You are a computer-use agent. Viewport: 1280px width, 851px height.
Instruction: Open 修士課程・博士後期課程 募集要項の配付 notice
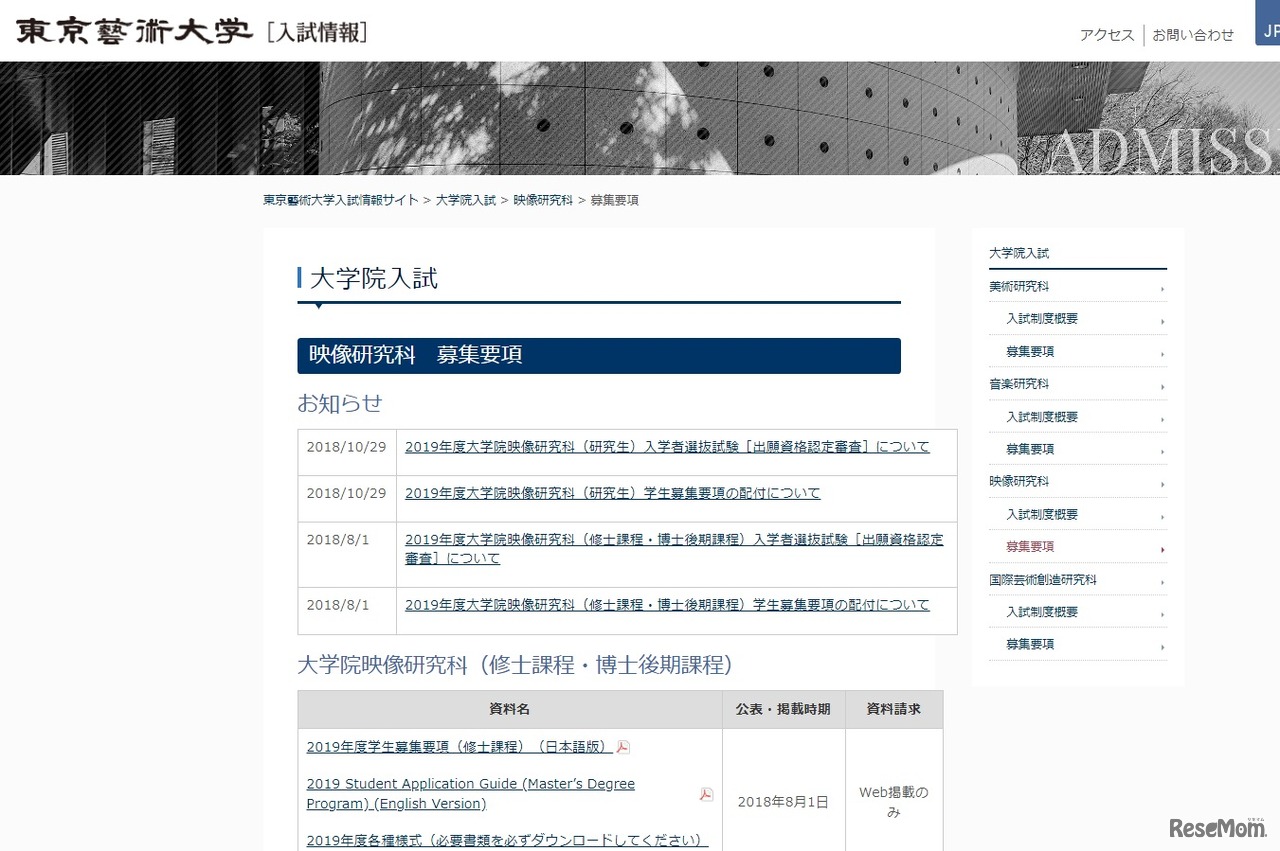(667, 605)
